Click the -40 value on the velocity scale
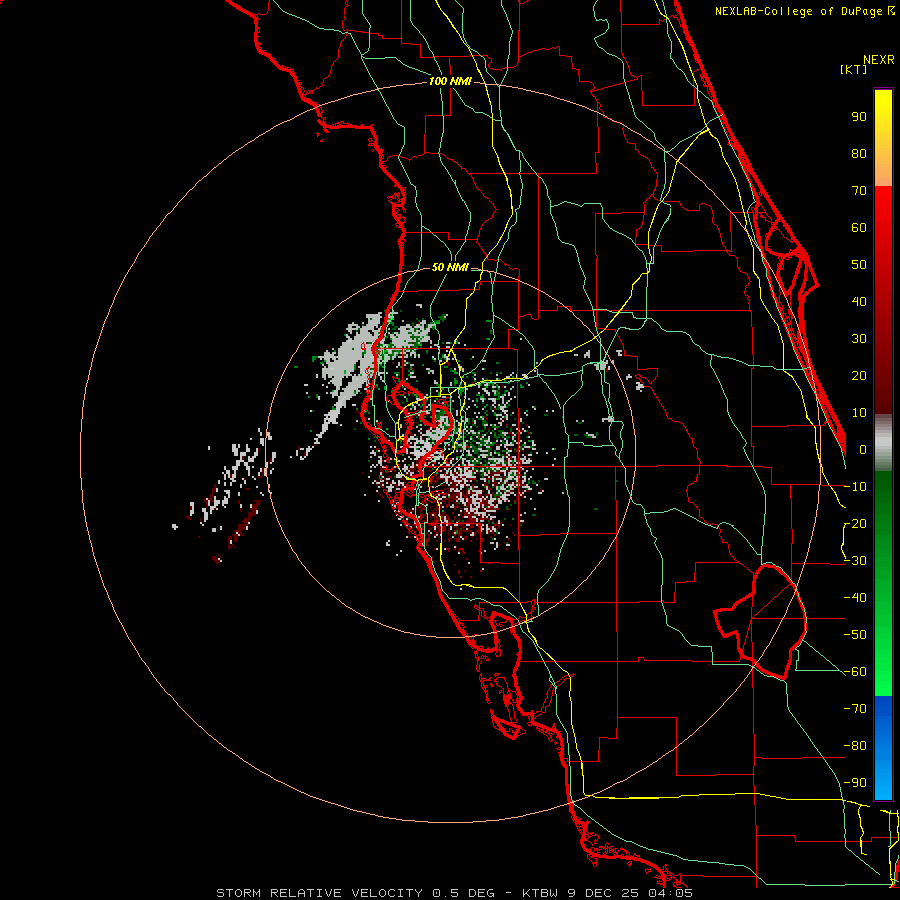The width and height of the screenshot is (900, 900). (855, 598)
